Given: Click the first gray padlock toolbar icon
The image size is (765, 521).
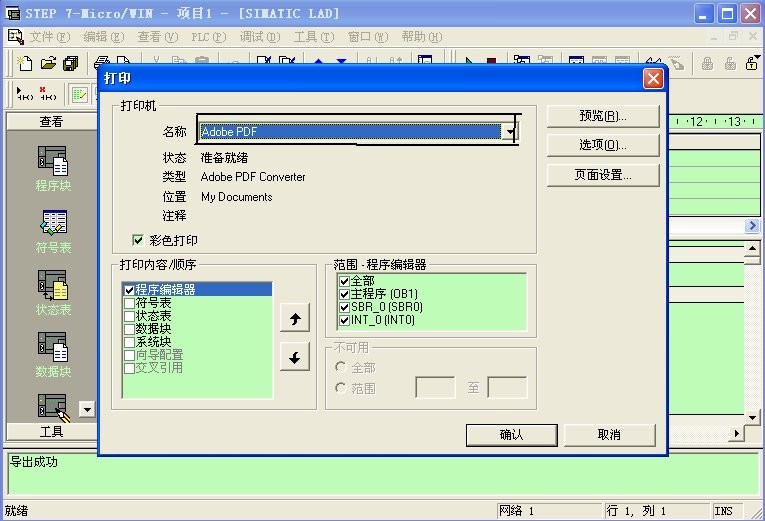Looking at the screenshot, I should [707, 63].
